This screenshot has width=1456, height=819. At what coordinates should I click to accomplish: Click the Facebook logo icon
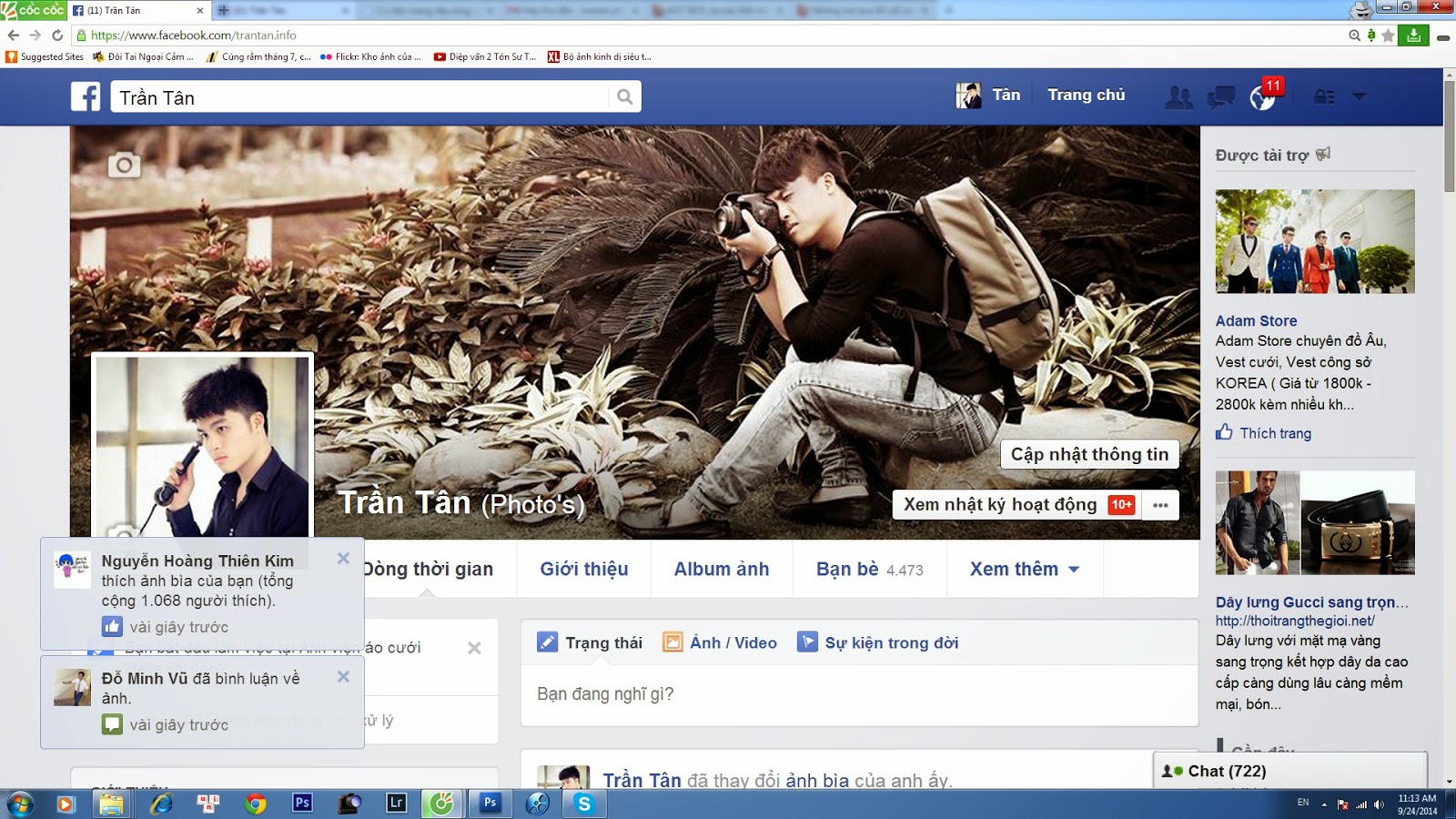point(86,96)
